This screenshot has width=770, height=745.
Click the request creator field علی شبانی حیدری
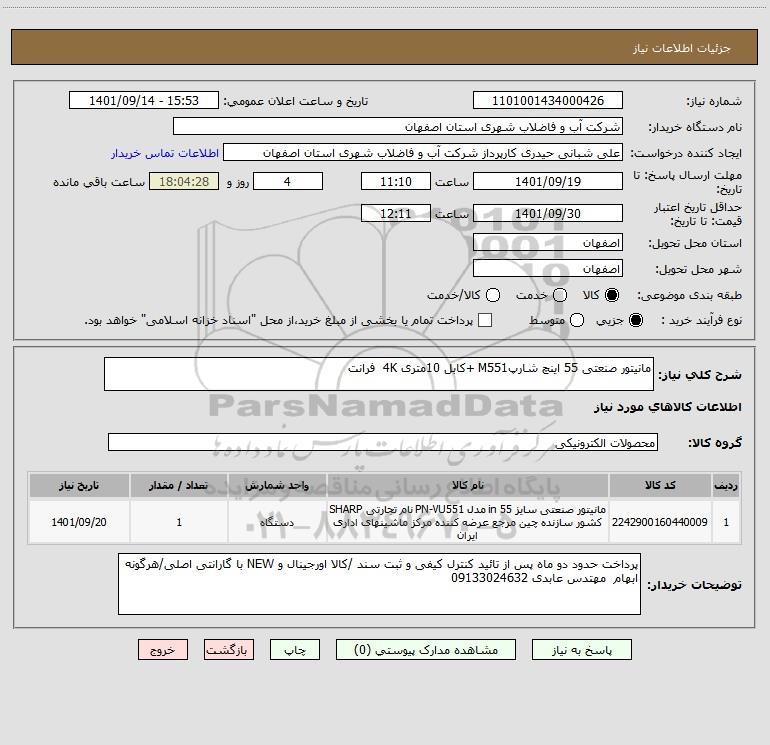[x=423, y=153]
